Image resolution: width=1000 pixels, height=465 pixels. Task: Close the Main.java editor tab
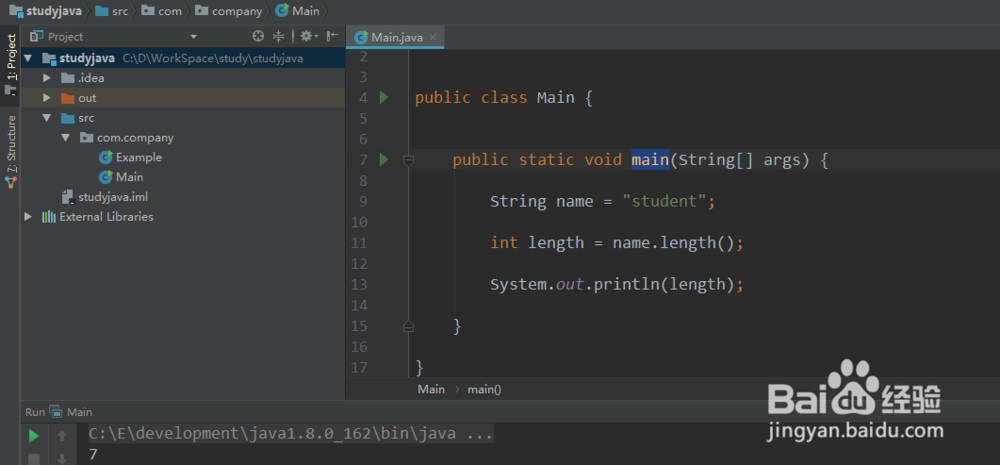pos(433,38)
